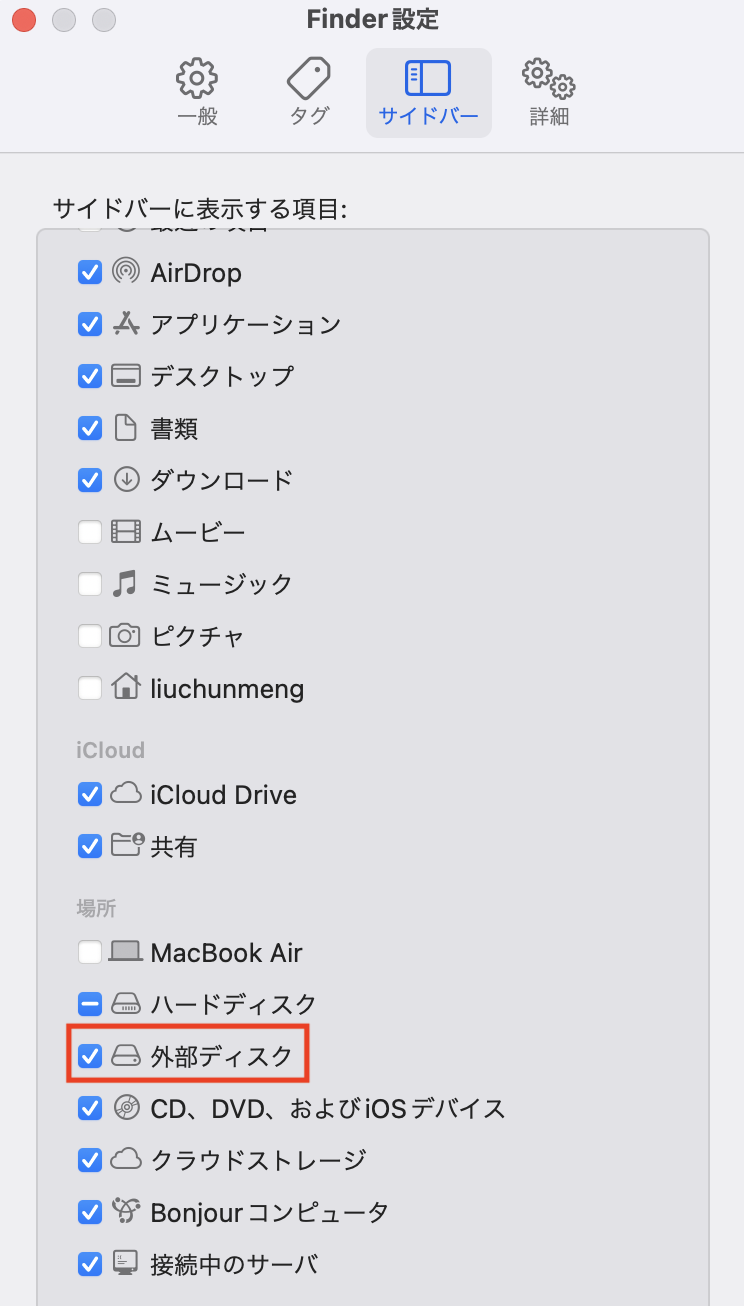The height and width of the screenshot is (1306, 744).
Task: Disable the CD、DVD、および iOS デバイス checkbox
Action: point(89,1108)
